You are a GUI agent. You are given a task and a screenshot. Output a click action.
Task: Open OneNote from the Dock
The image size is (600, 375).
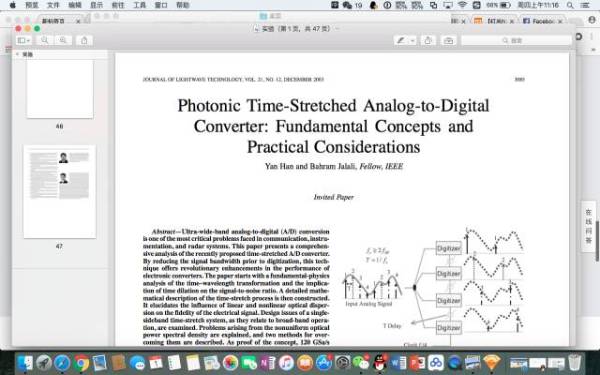268,362
